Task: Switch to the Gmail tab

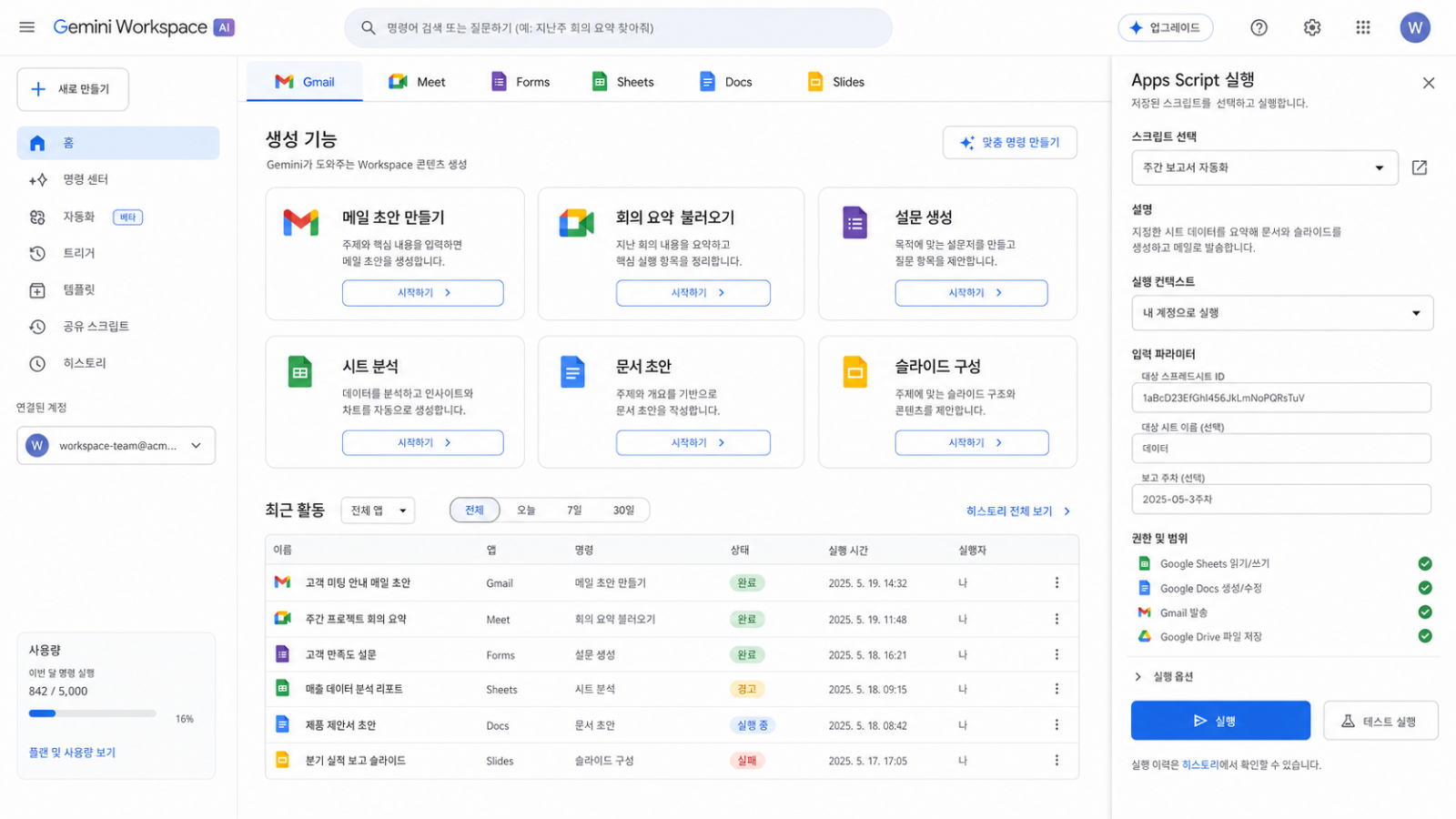Action: [305, 82]
